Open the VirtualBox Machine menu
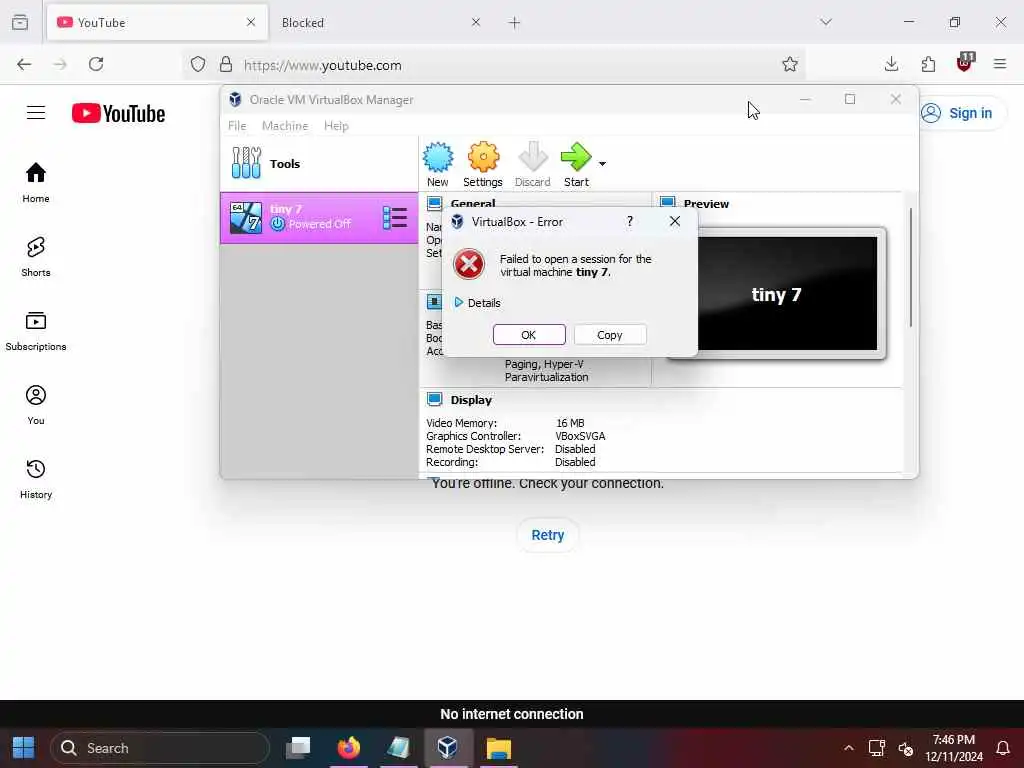Screen dimensions: 1024x768 pyautogui.click(x=285, y=125)
